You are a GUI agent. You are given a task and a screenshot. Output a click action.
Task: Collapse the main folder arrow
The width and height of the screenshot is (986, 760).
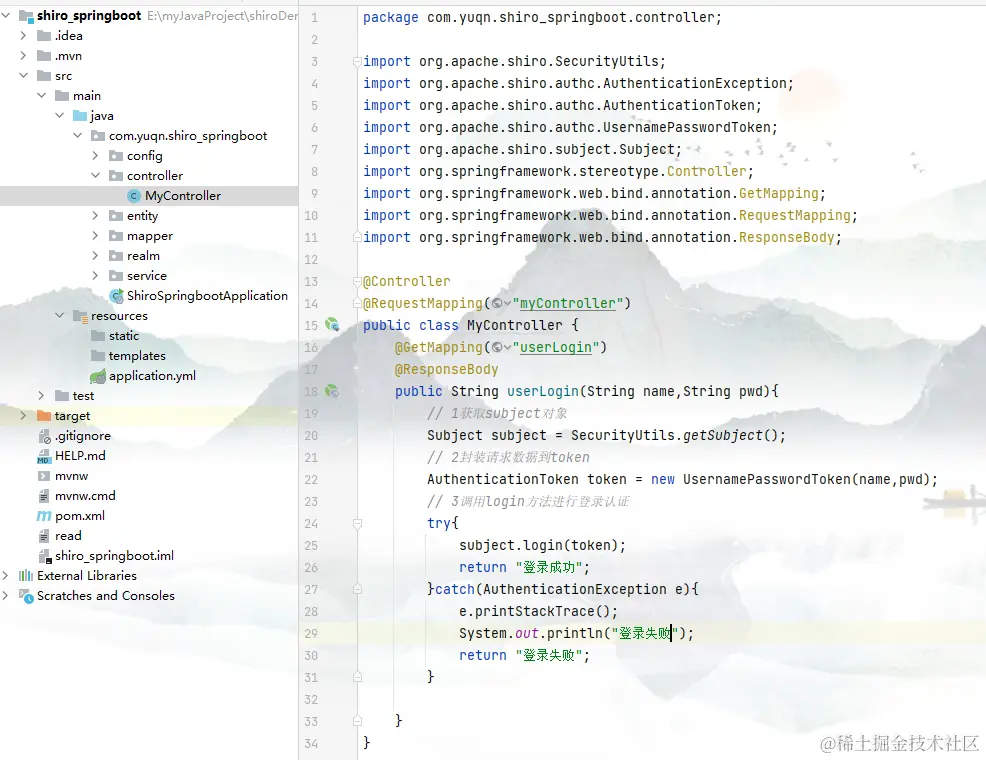coord(42,96)
